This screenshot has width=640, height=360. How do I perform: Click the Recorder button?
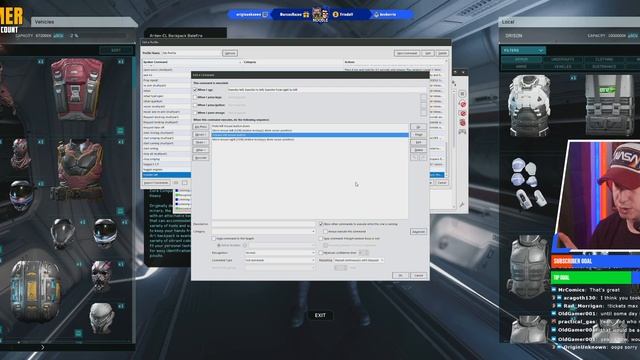coord(200,158)
